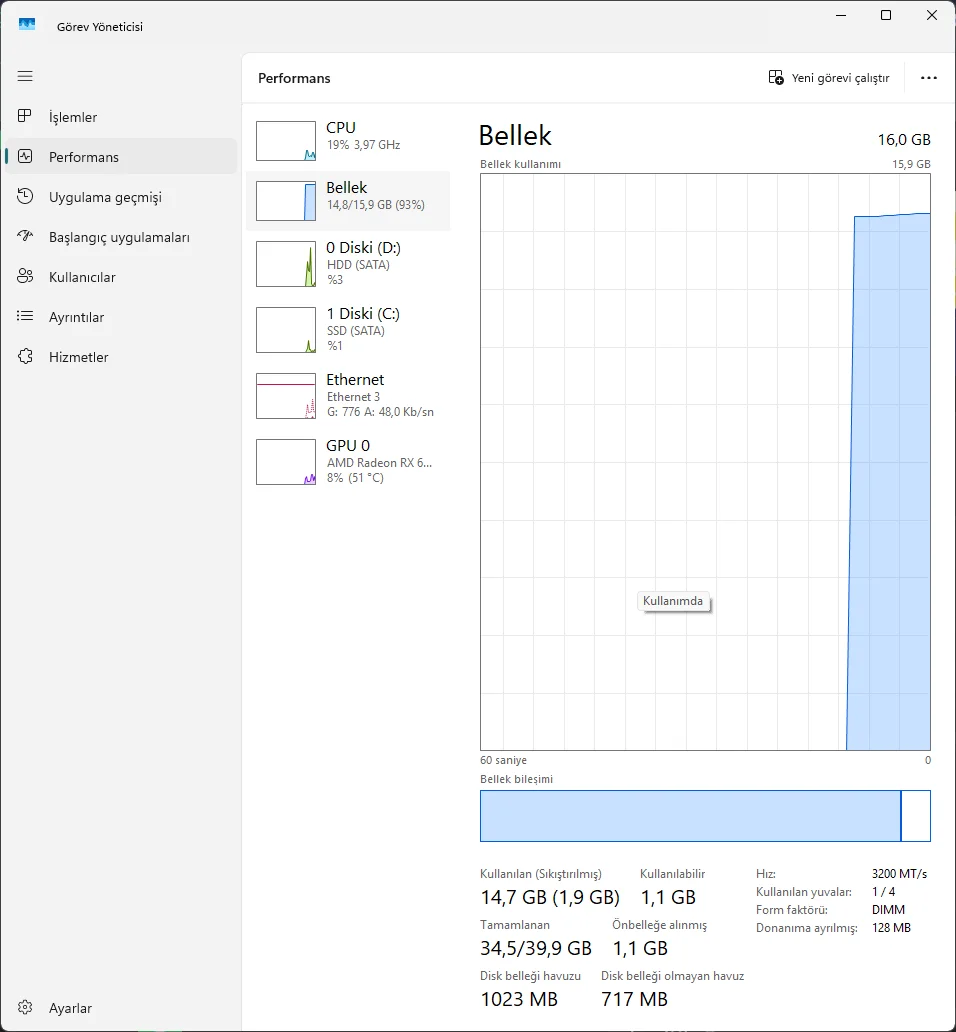The image size is (956, 1032).
Task: Click the '128 MB' hardware reserved value
Action: (x=892, y=928)
